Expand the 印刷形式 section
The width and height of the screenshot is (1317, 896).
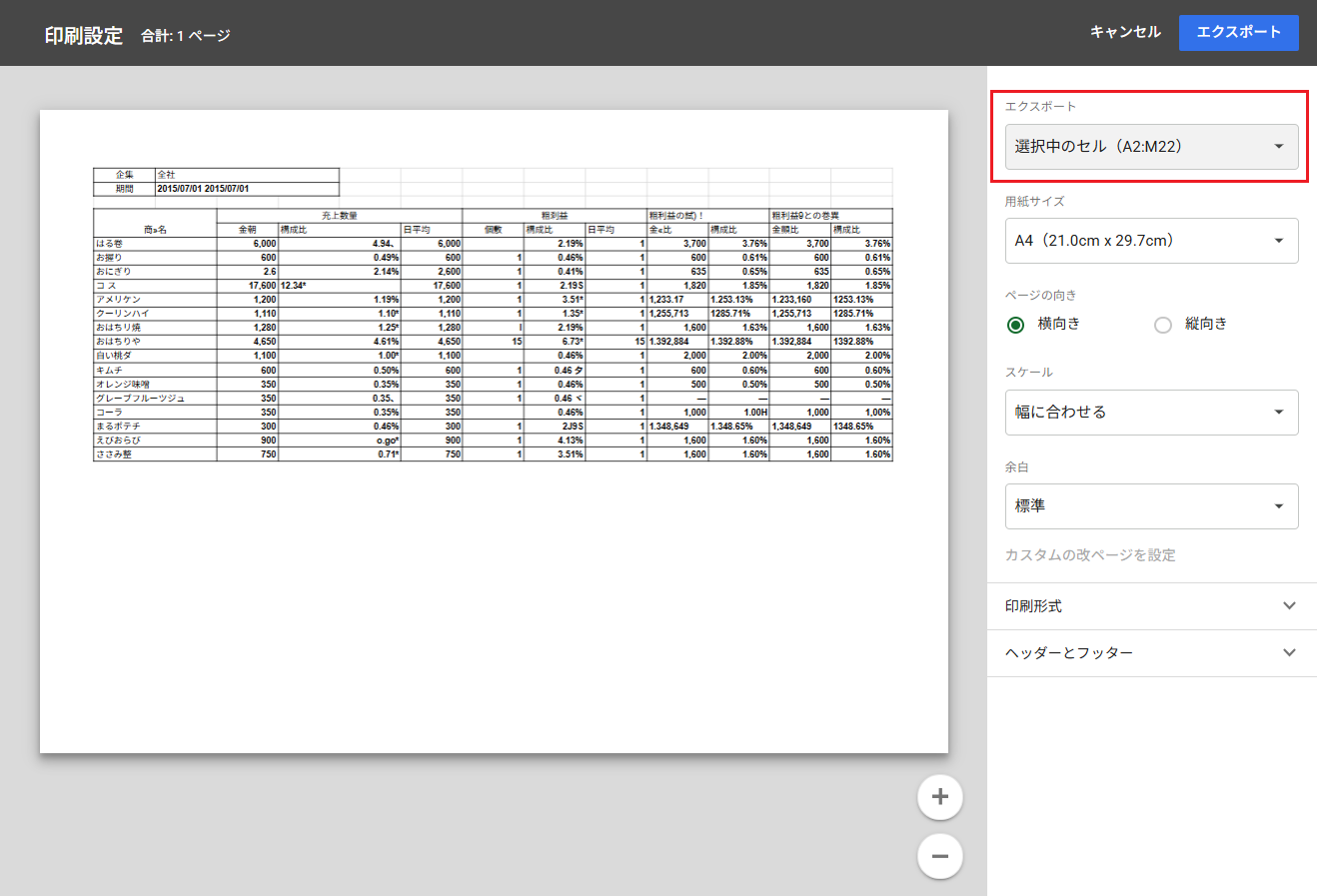[x=1151, y=606]
